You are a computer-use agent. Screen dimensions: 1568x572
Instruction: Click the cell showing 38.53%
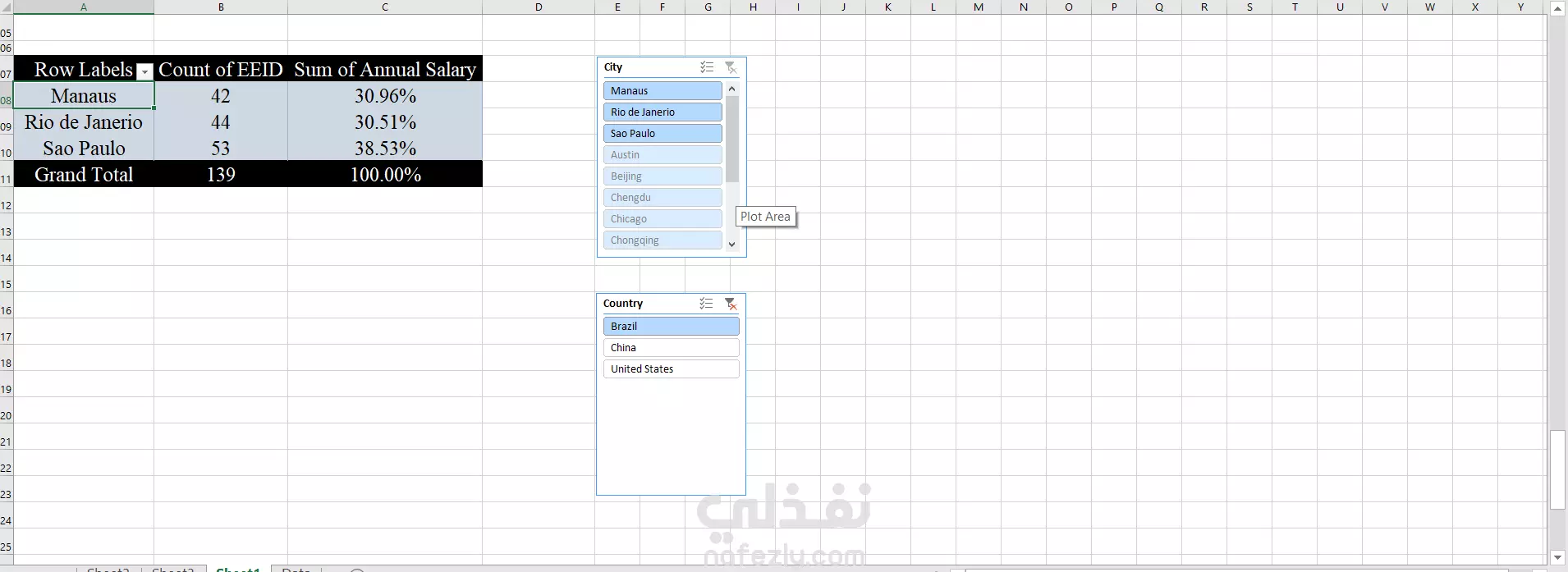(x=385, y=148)
